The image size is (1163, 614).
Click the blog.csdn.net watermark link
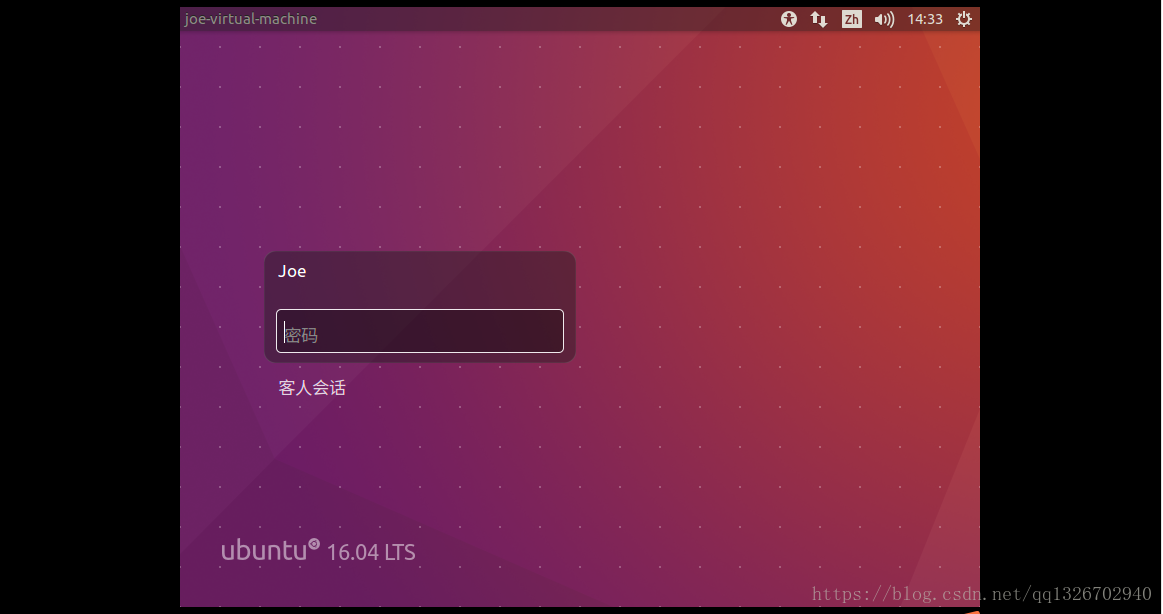point(981,595)
